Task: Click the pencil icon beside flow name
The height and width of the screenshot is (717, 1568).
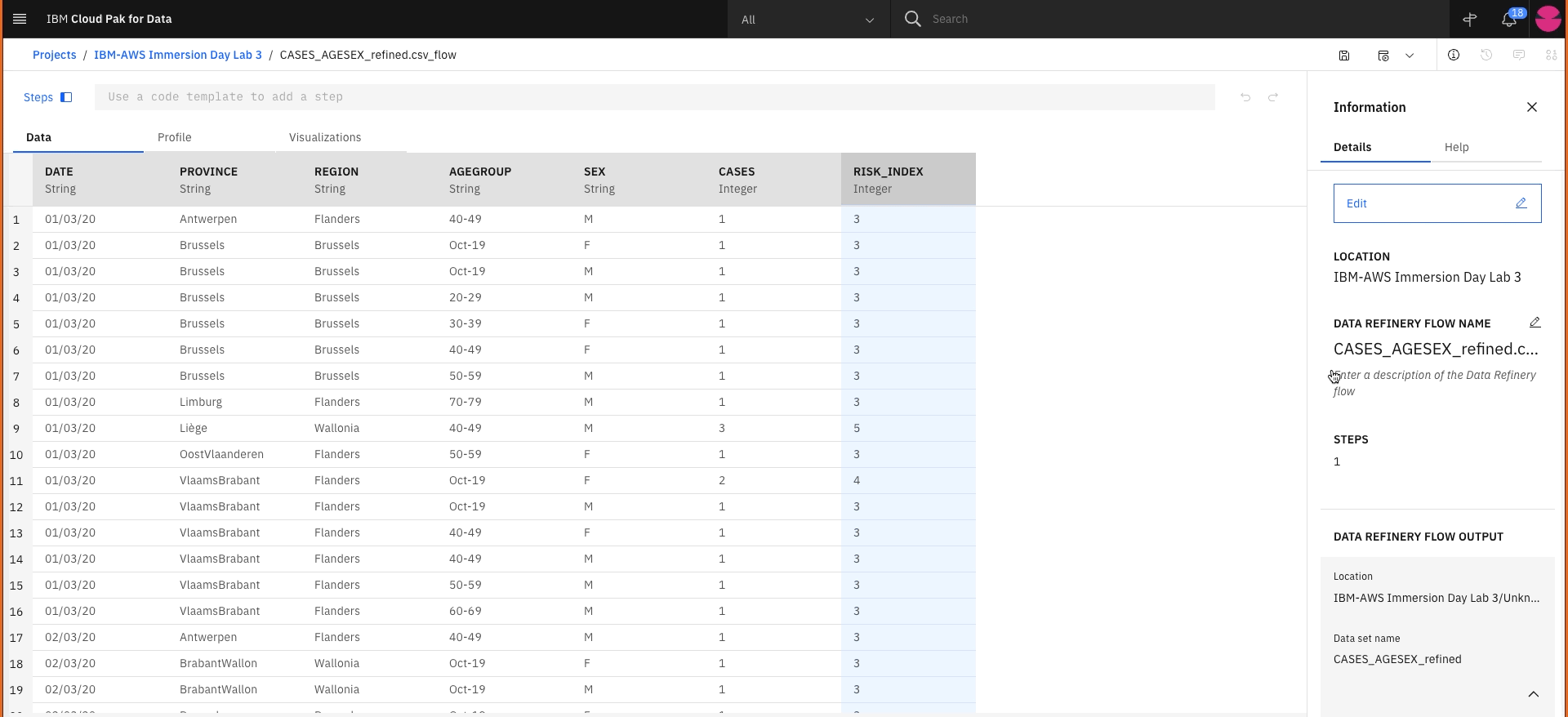Action: [1535, 323]
